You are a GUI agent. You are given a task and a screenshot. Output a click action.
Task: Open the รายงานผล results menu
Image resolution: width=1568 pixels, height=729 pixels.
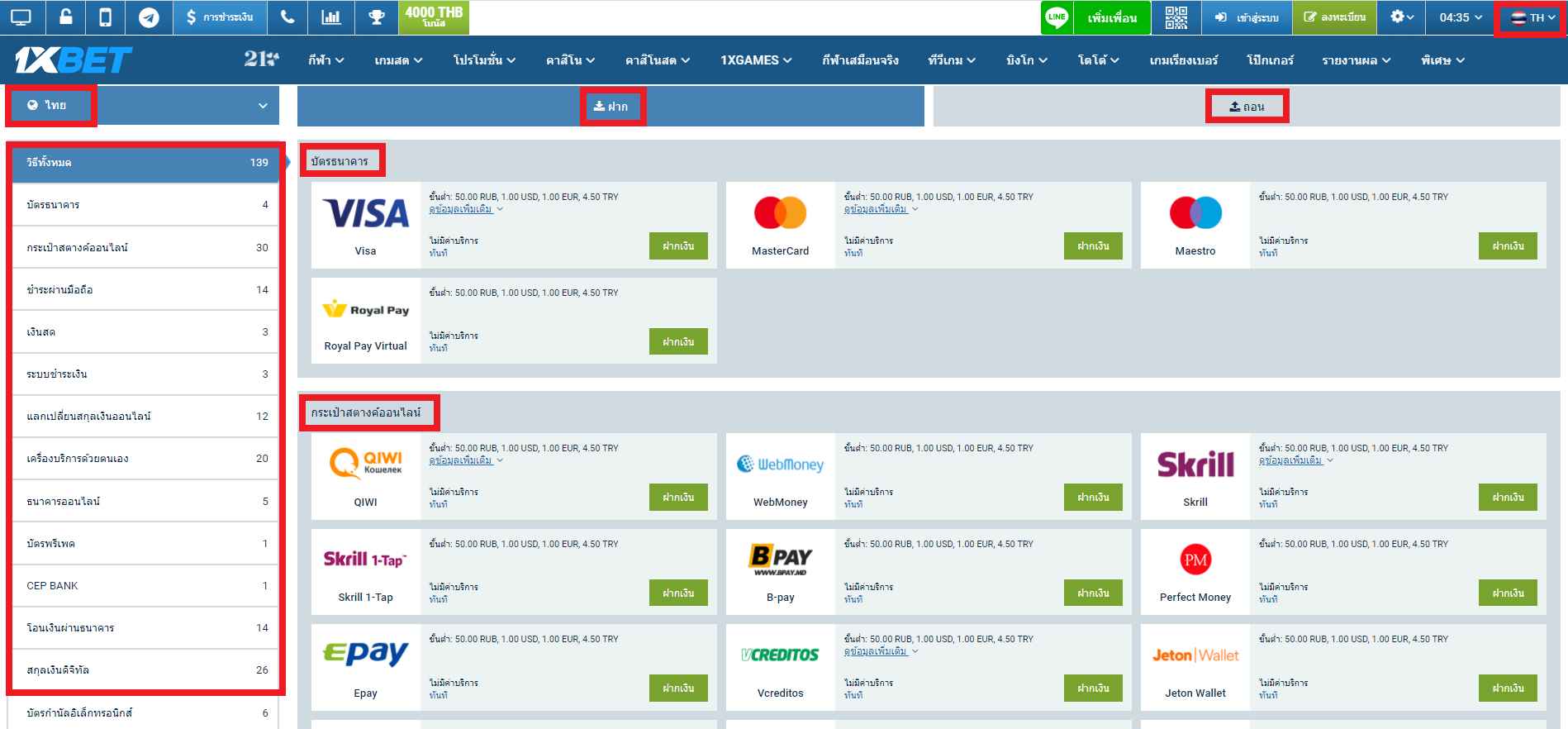(1357, 60)
